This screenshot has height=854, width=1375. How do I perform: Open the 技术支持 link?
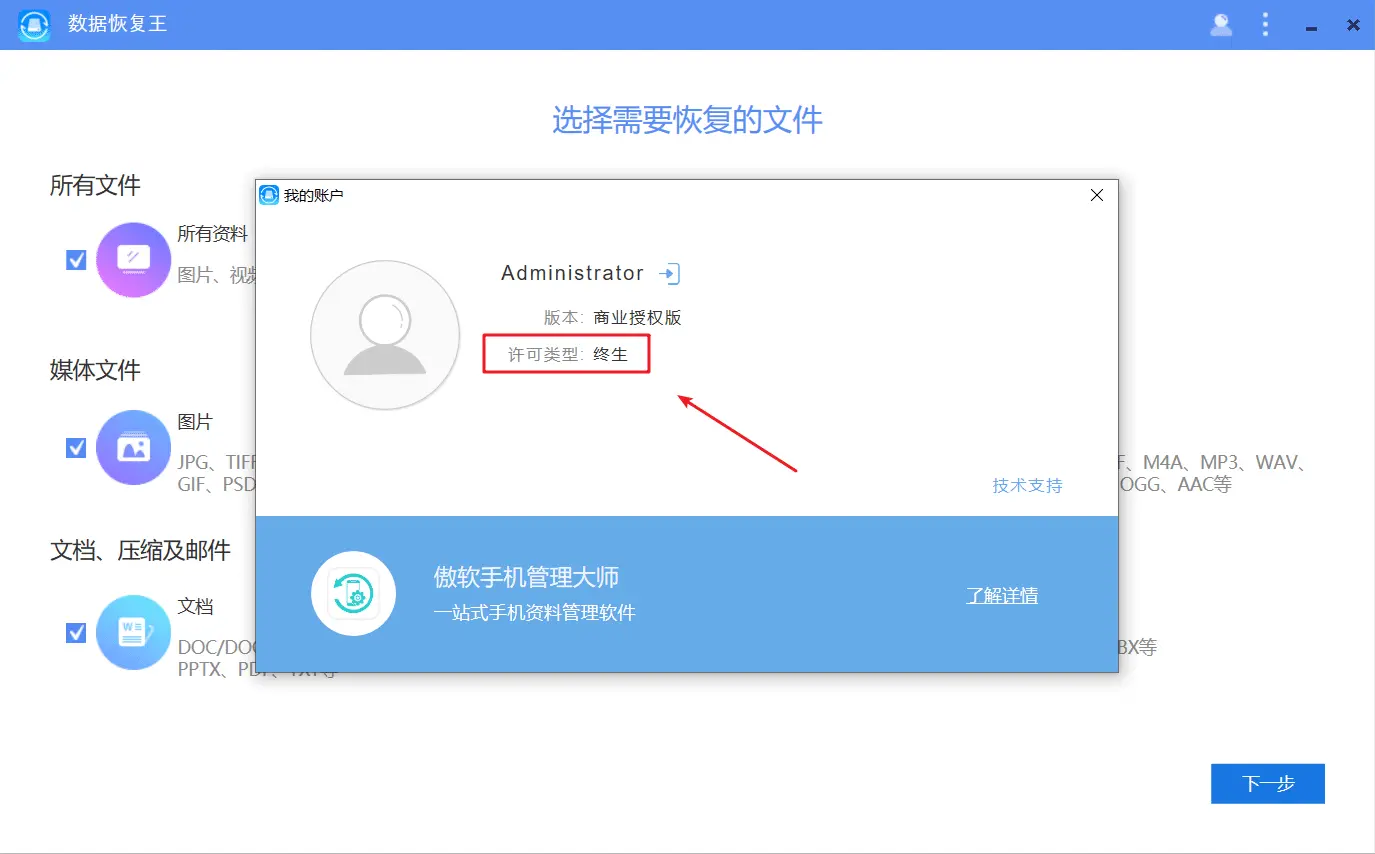point(1027,486)
